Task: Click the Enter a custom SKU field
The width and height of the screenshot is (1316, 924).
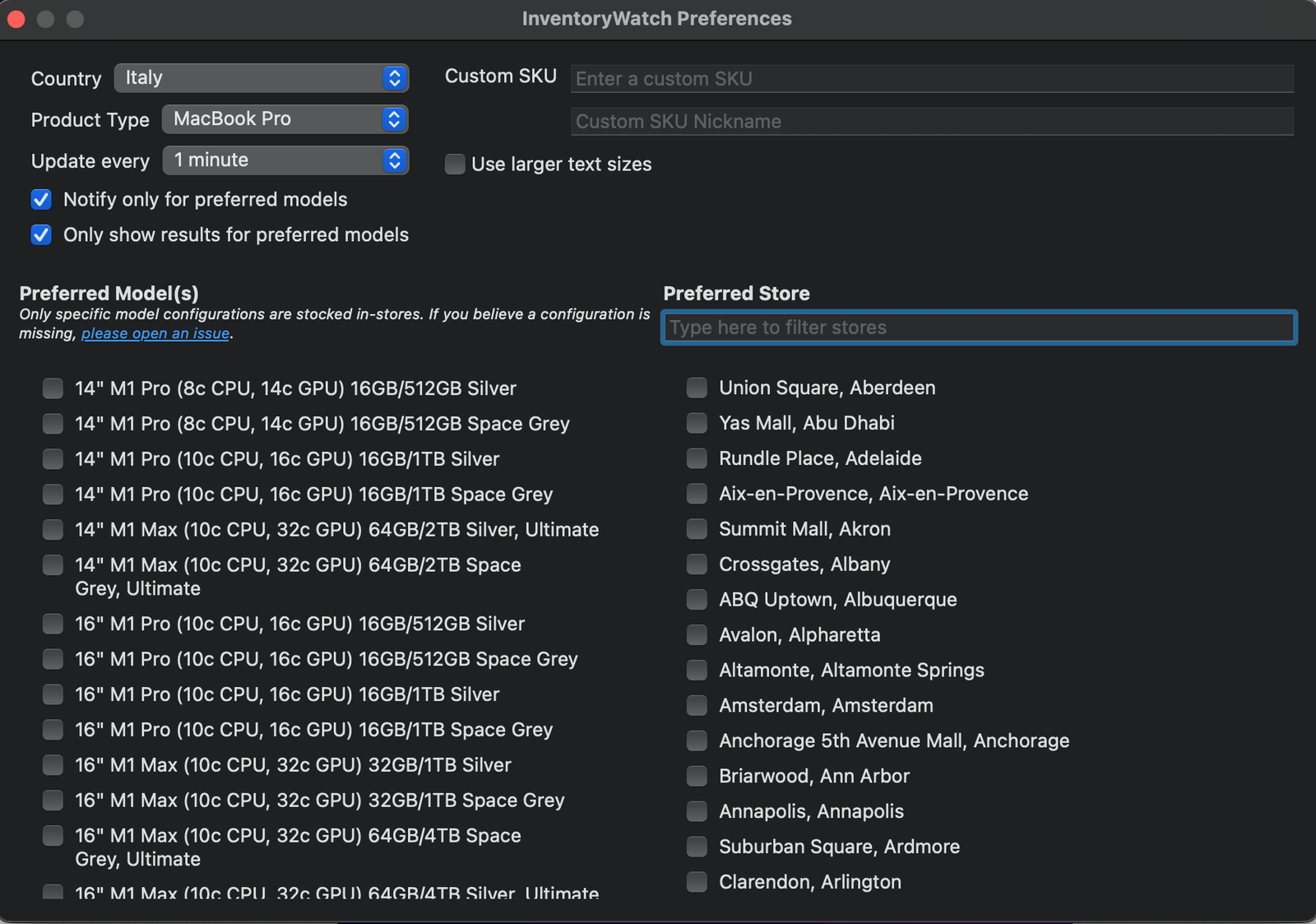Action: click(x=932, y=79)
